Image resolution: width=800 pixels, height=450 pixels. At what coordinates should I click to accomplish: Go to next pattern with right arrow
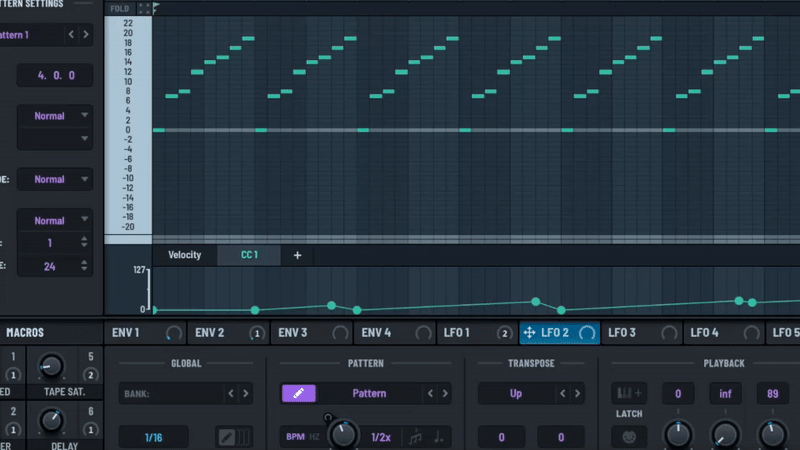tap(86, 35)
